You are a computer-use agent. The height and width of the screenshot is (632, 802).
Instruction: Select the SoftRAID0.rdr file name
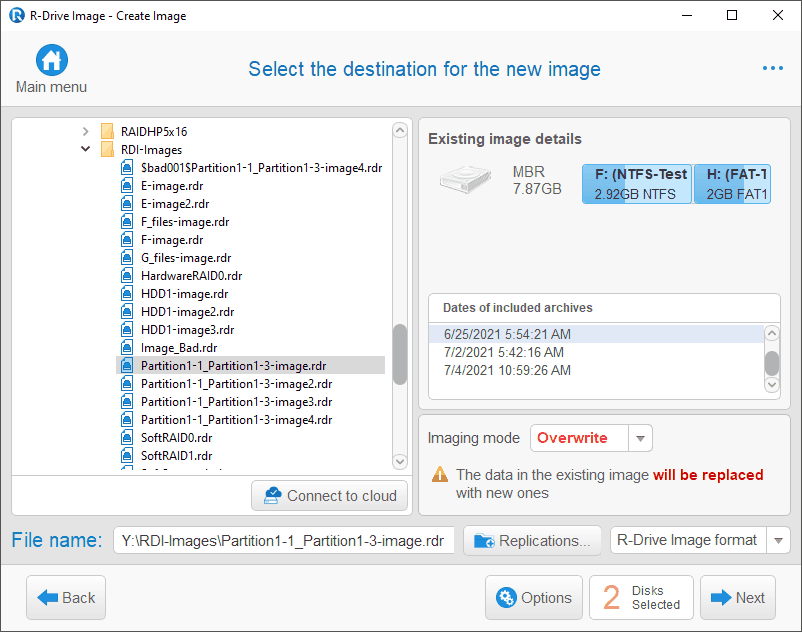(176, 438)
